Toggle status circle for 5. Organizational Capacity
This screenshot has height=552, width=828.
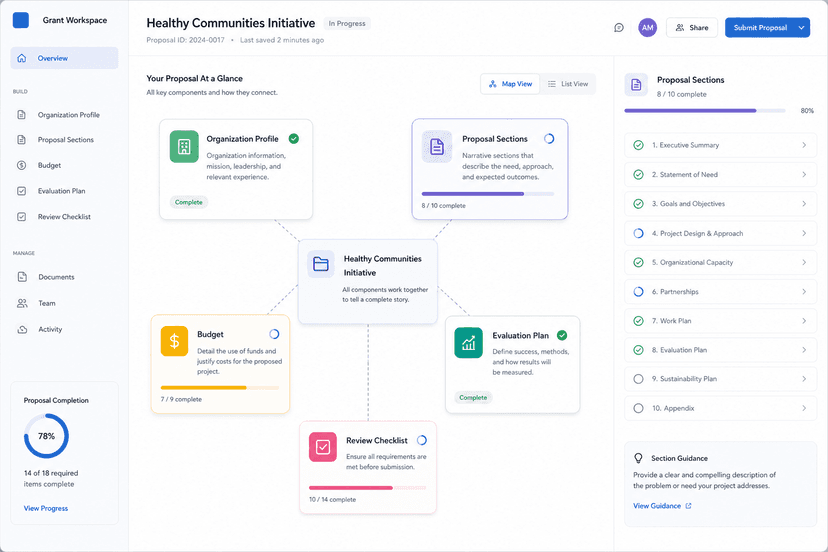[x=638, y=262]
